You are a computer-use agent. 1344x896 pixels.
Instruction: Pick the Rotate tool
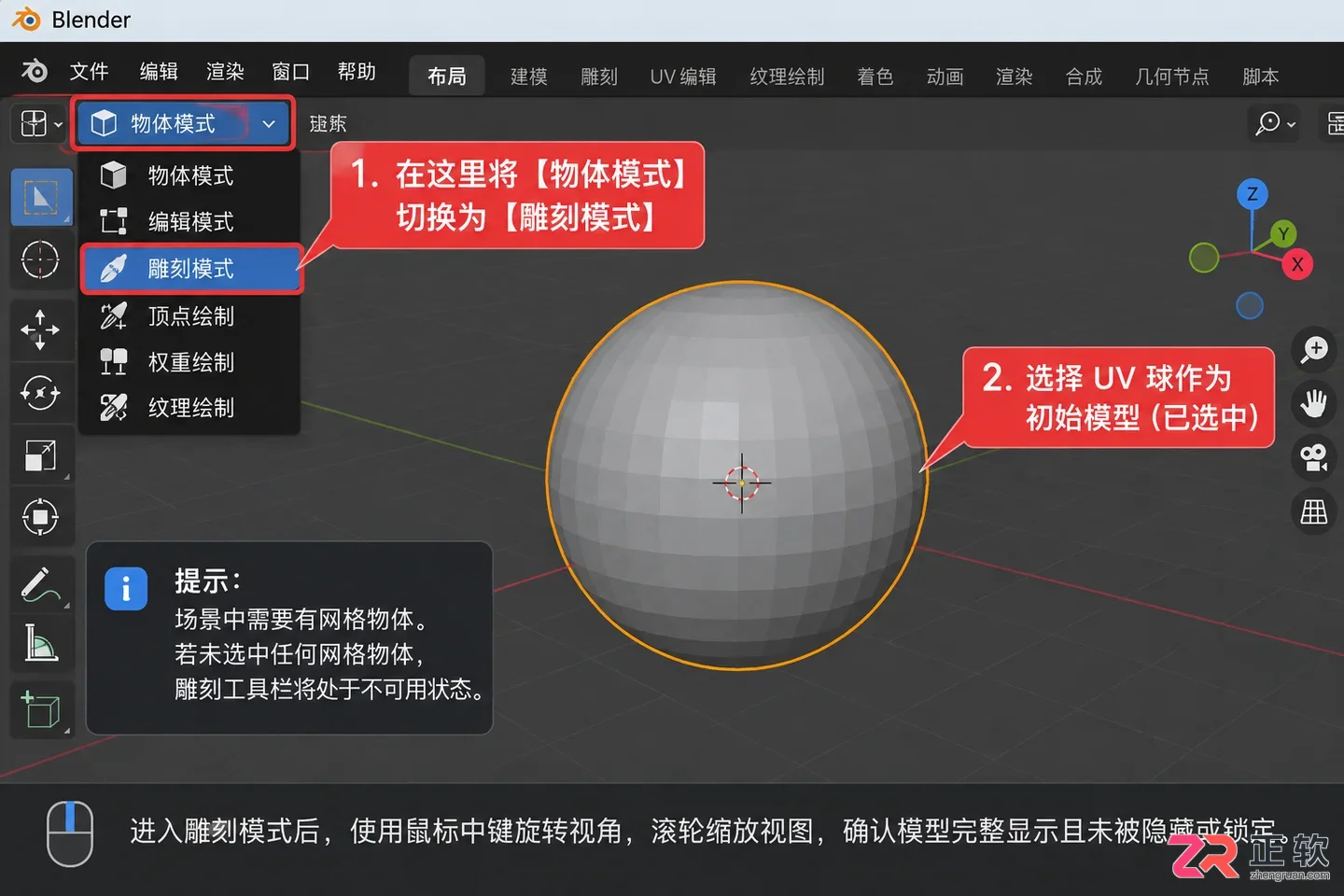40,393
